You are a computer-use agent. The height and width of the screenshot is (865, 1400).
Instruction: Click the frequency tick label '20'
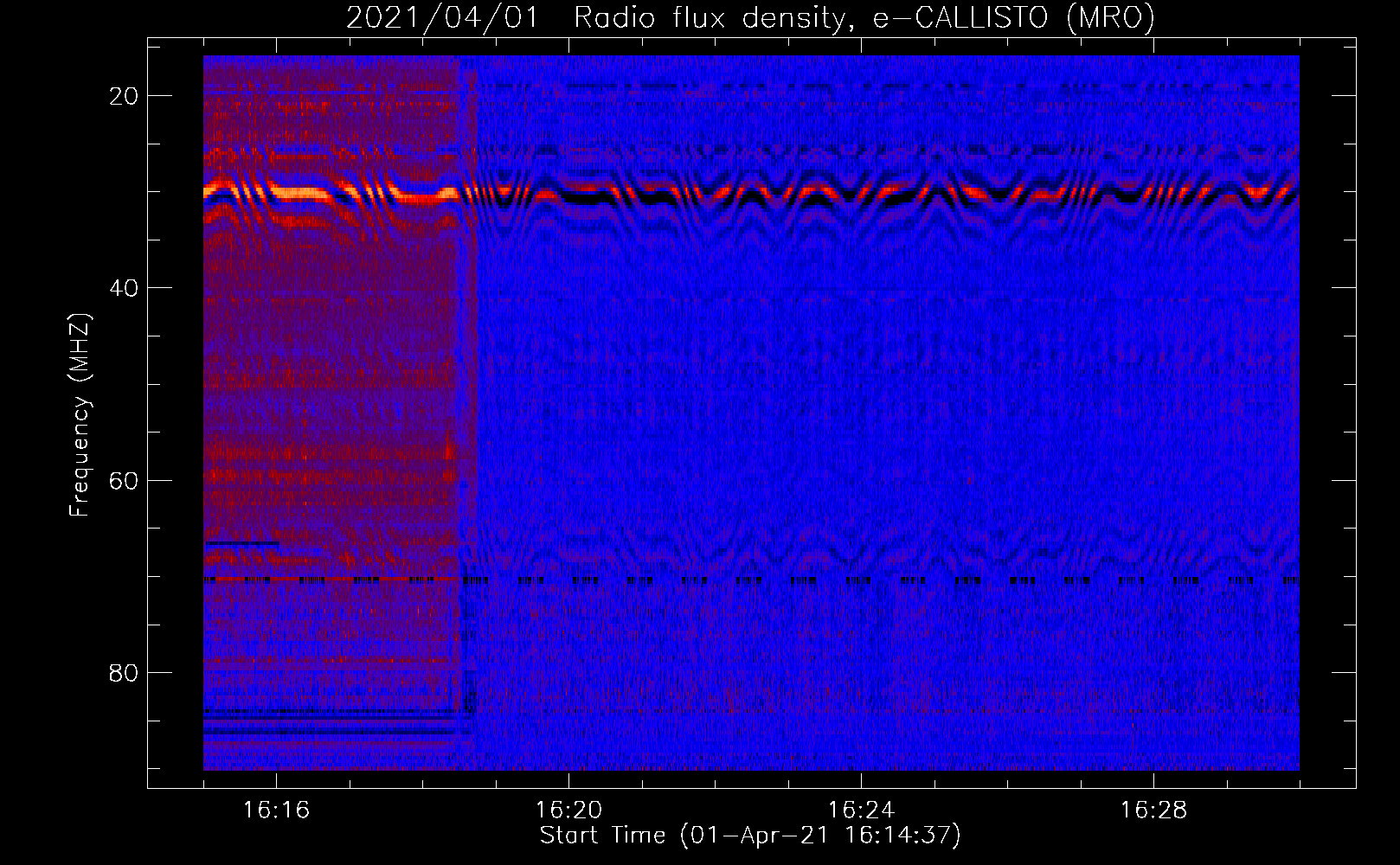[125, 96]
